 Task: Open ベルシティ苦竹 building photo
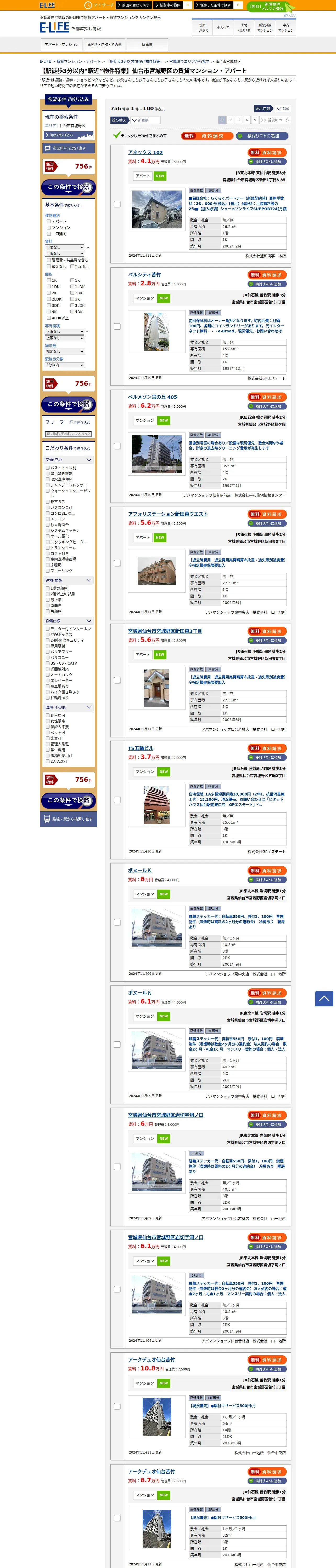(157, 332)
